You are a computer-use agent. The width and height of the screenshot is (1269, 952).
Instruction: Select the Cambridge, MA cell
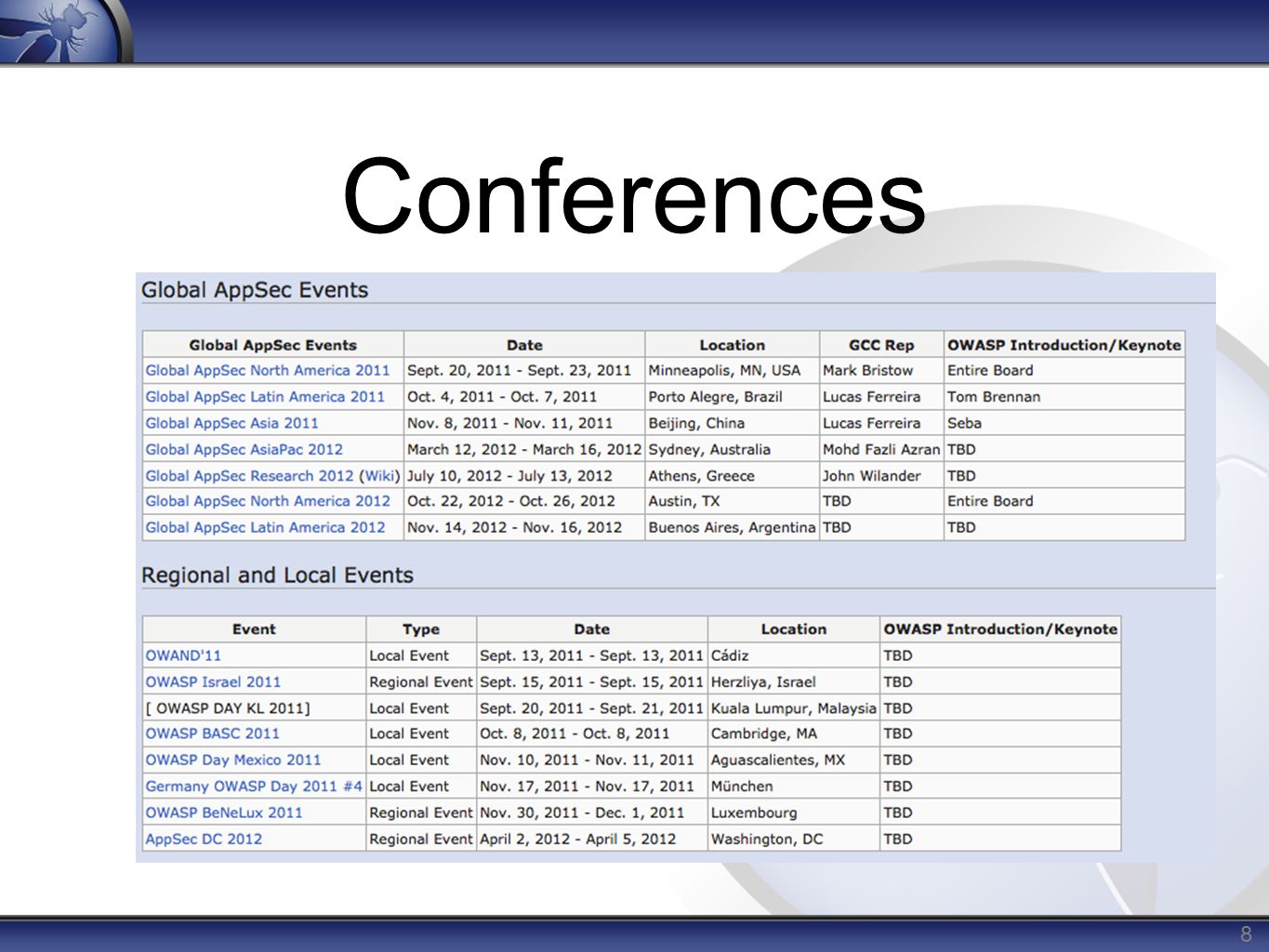pyautogui.click(x=794, y=734)
